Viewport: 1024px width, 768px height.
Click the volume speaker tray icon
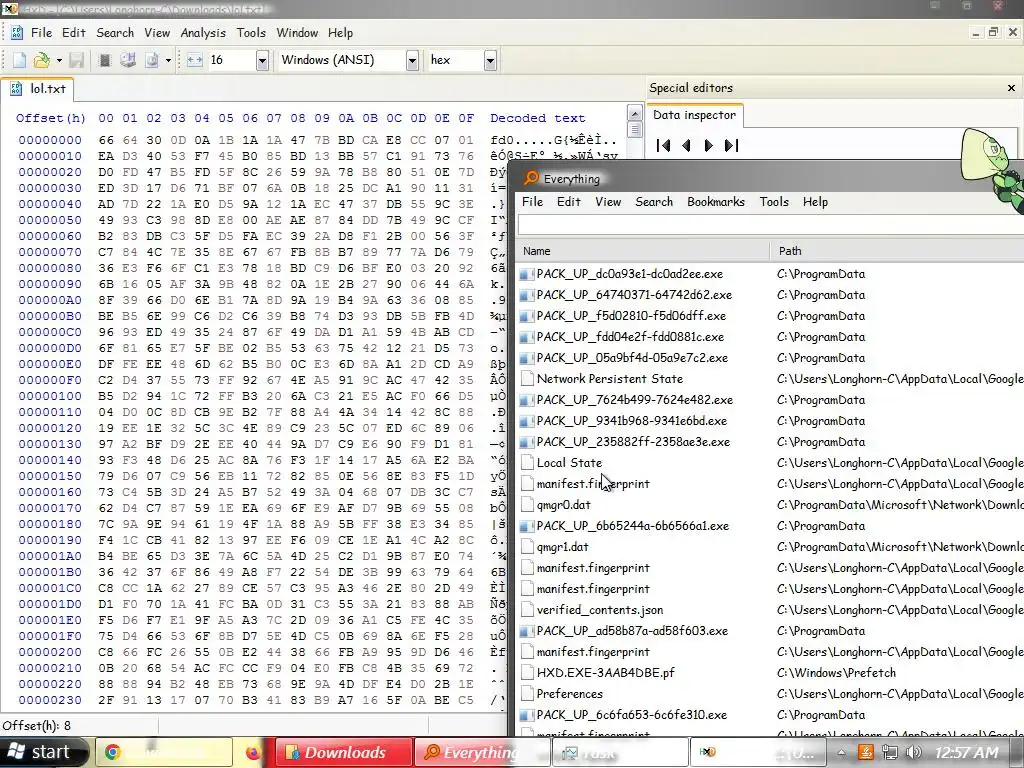click(913, 753)
